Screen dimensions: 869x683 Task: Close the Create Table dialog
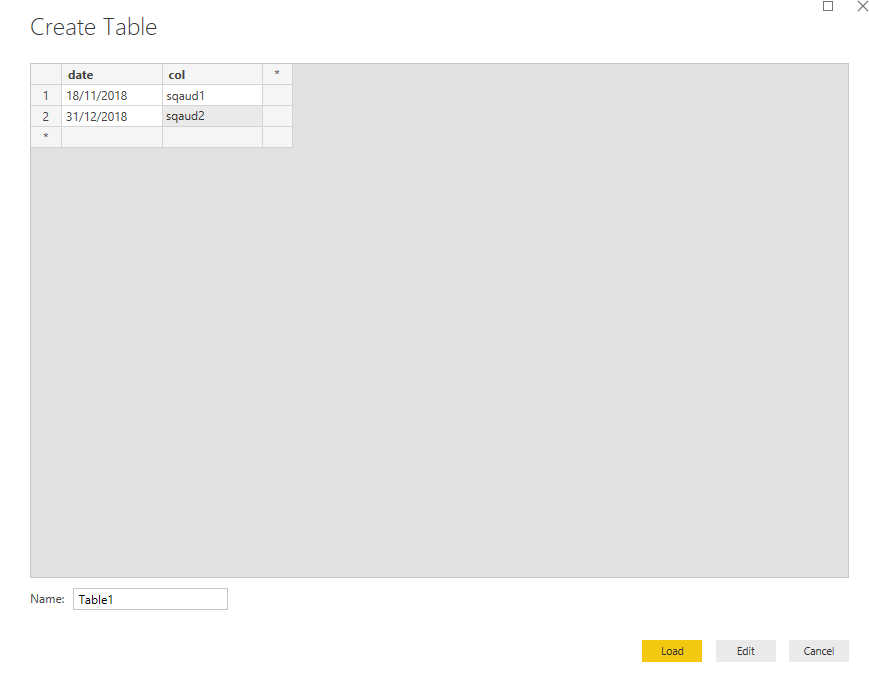(x=862, y=6)
